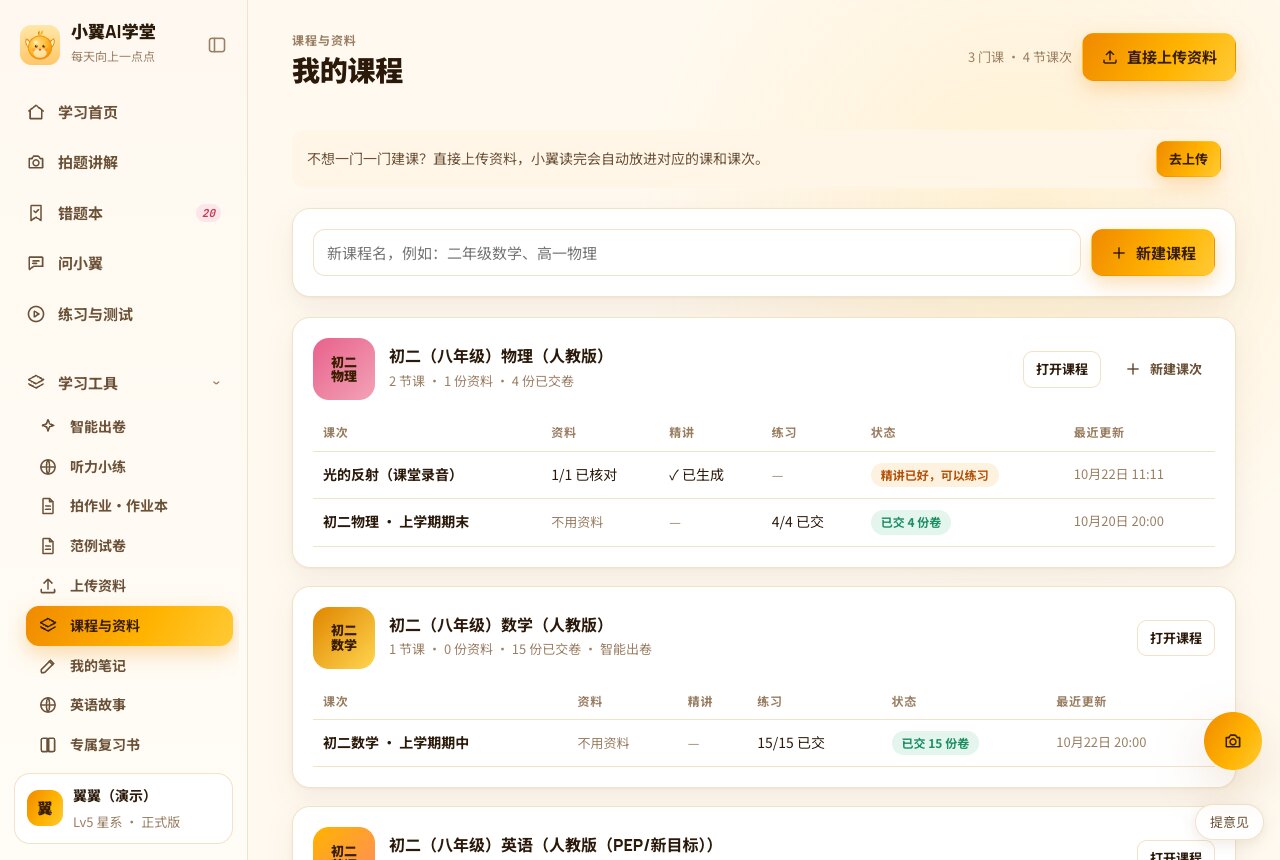Collapse the sidebar with the panel icon

click(217, 45)
